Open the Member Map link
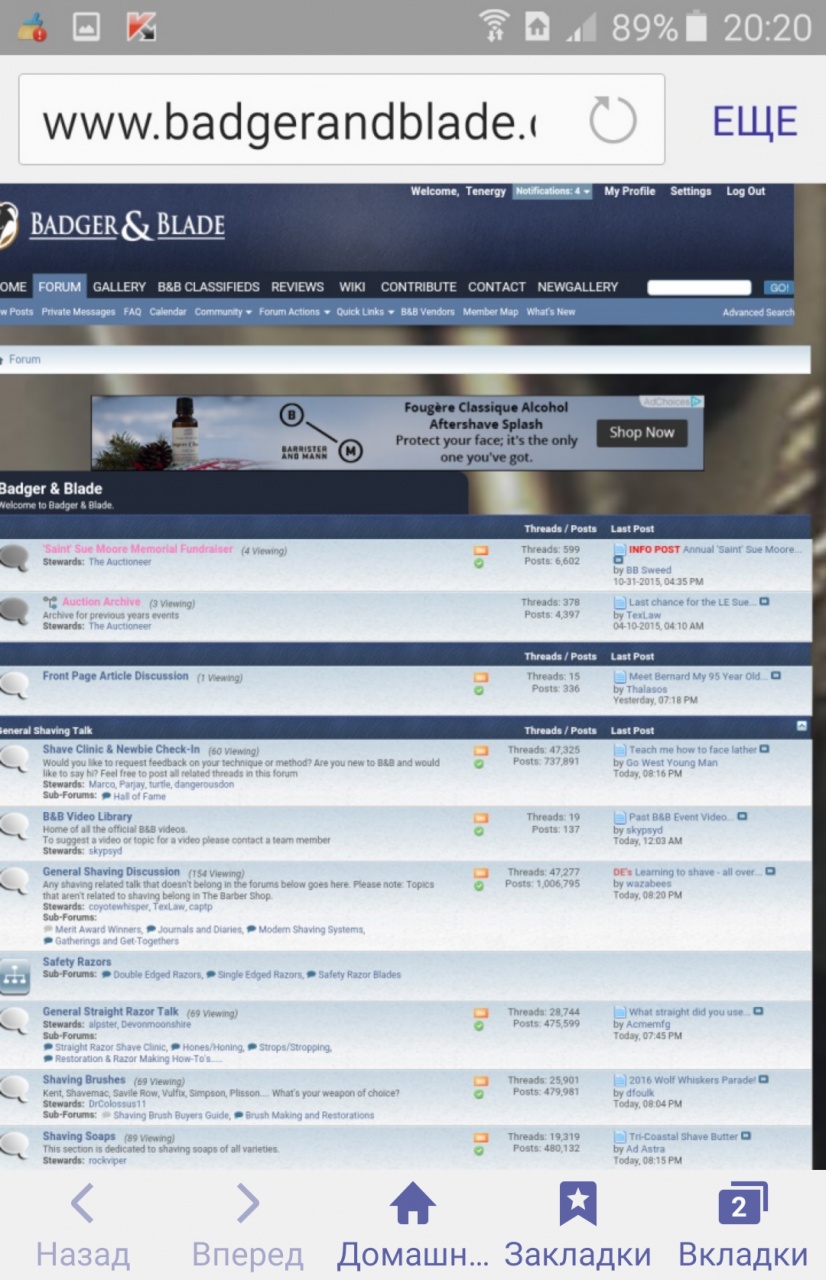The height and width of the screenshot is (1280, 826). [490, 312]
